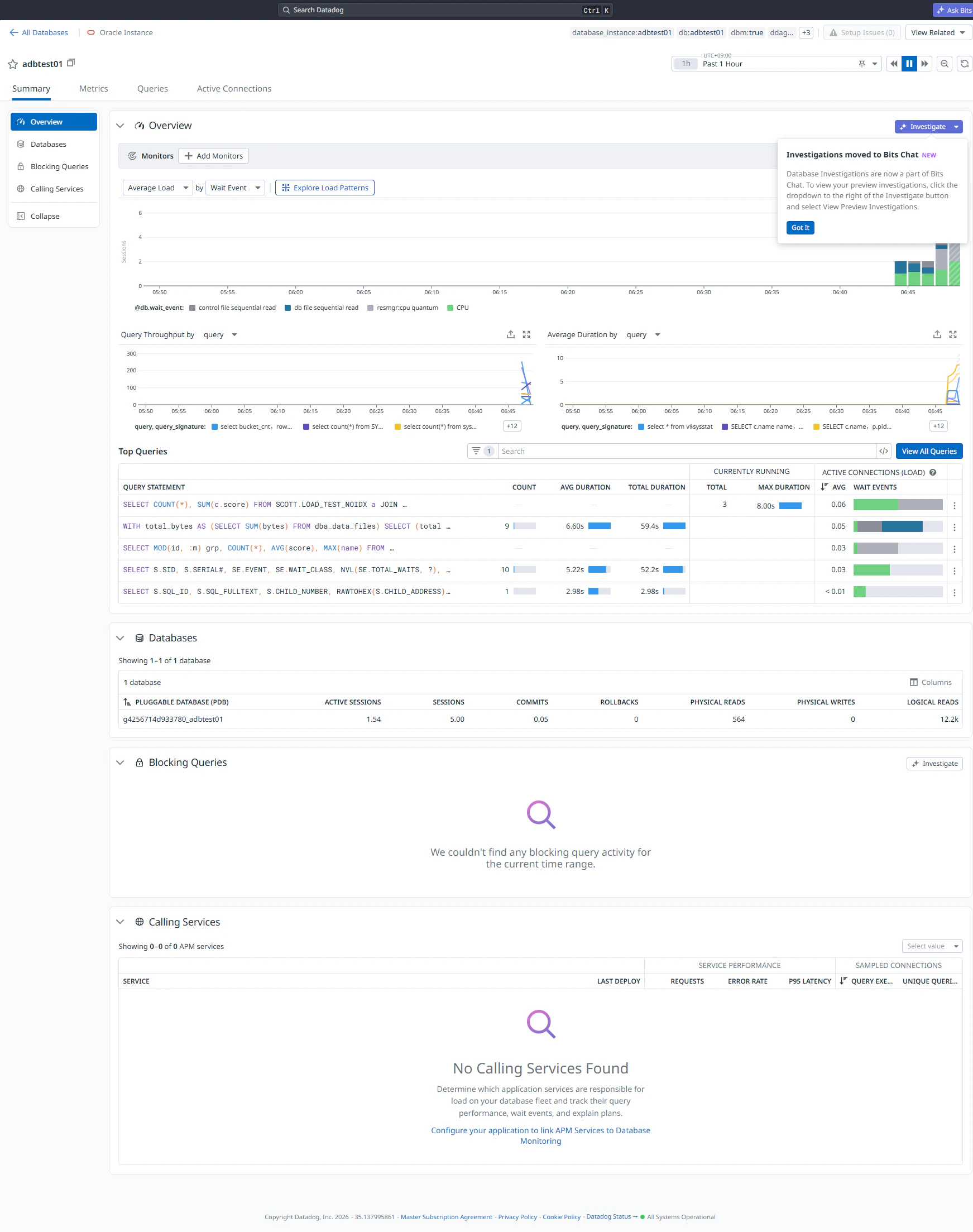Image resolution: width=973 pixels, height=1232 pixels.
Task: Click the pin icon in time picker
Action: [x=861, y=64]
